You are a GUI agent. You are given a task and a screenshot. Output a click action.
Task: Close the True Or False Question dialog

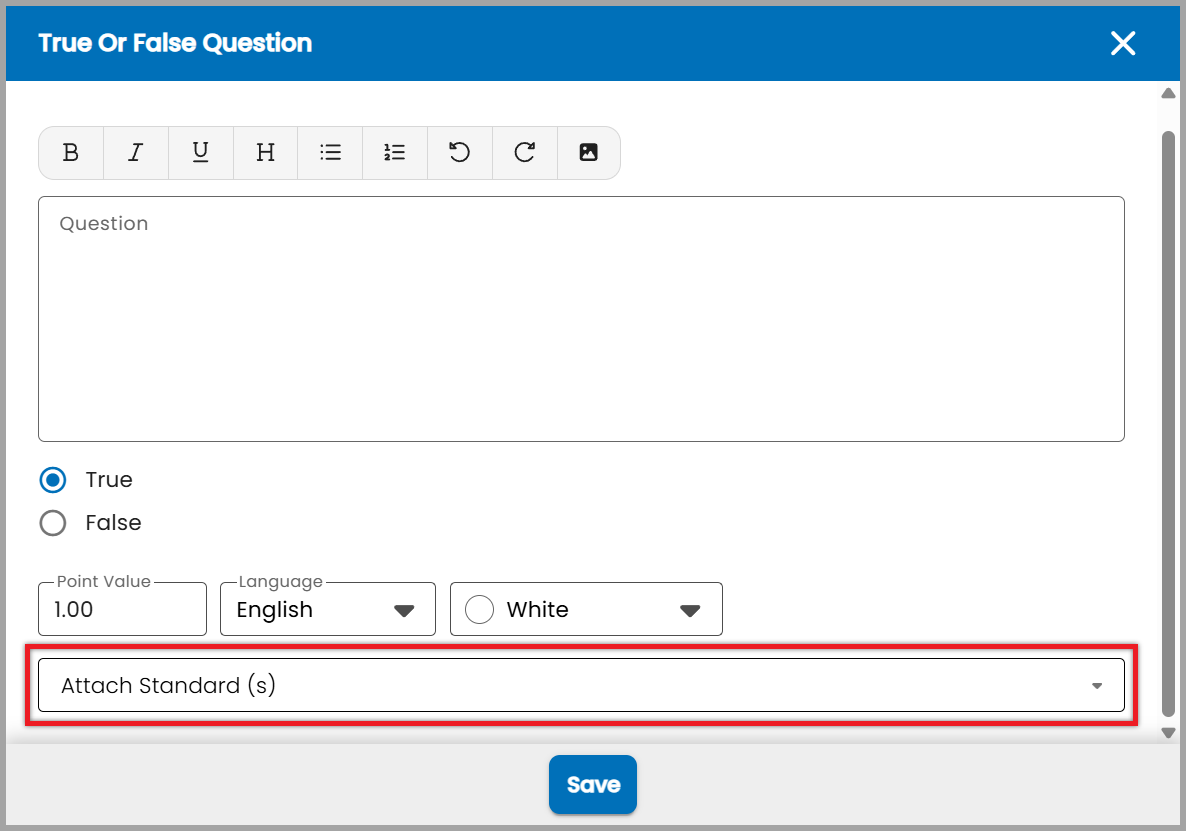[x=1123, y=43]
